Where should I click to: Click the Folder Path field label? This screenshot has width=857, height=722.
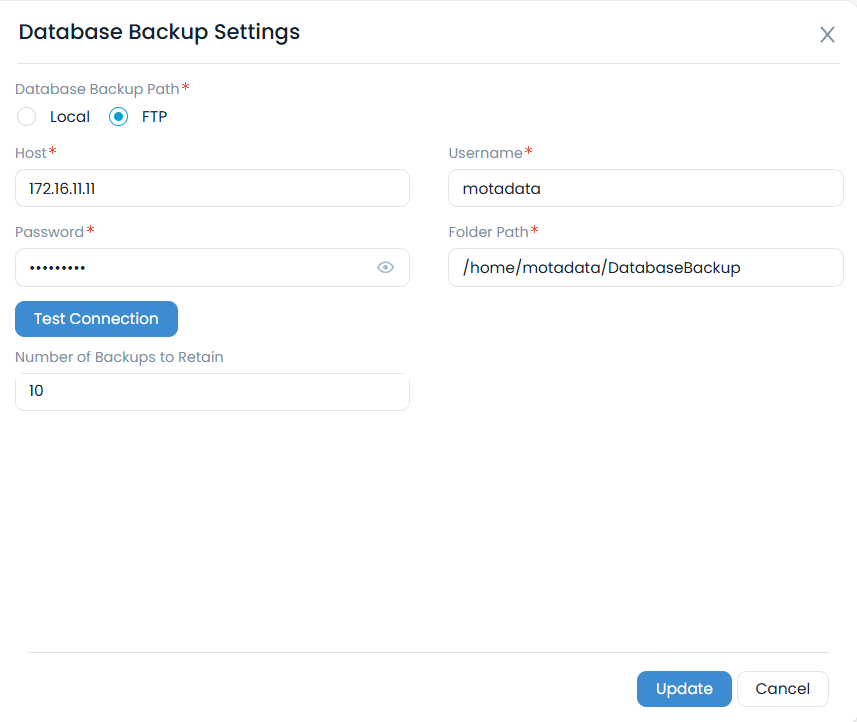pyautogui.click(x=488, y=232)
